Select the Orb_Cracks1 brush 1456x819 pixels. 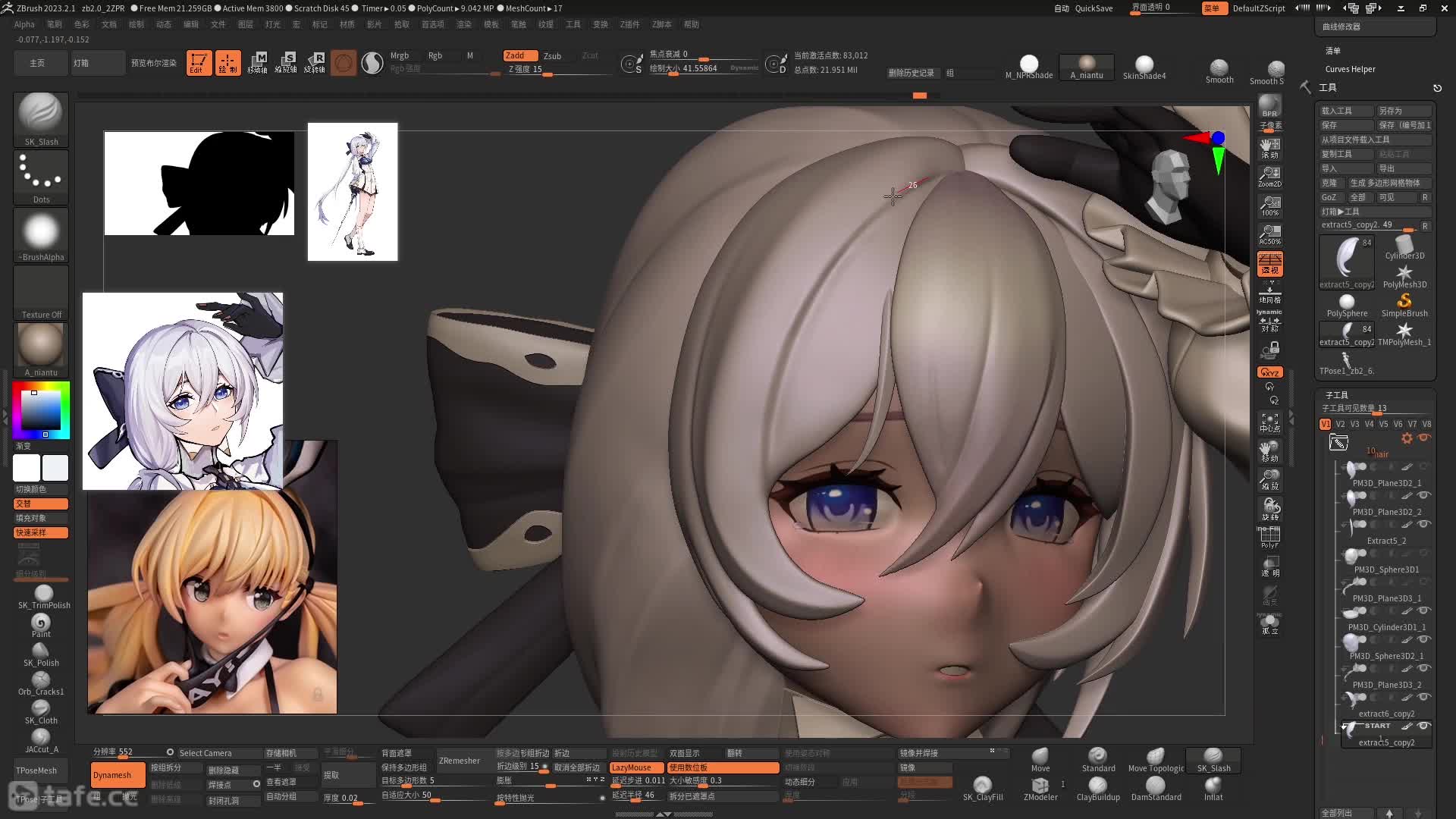41,684
